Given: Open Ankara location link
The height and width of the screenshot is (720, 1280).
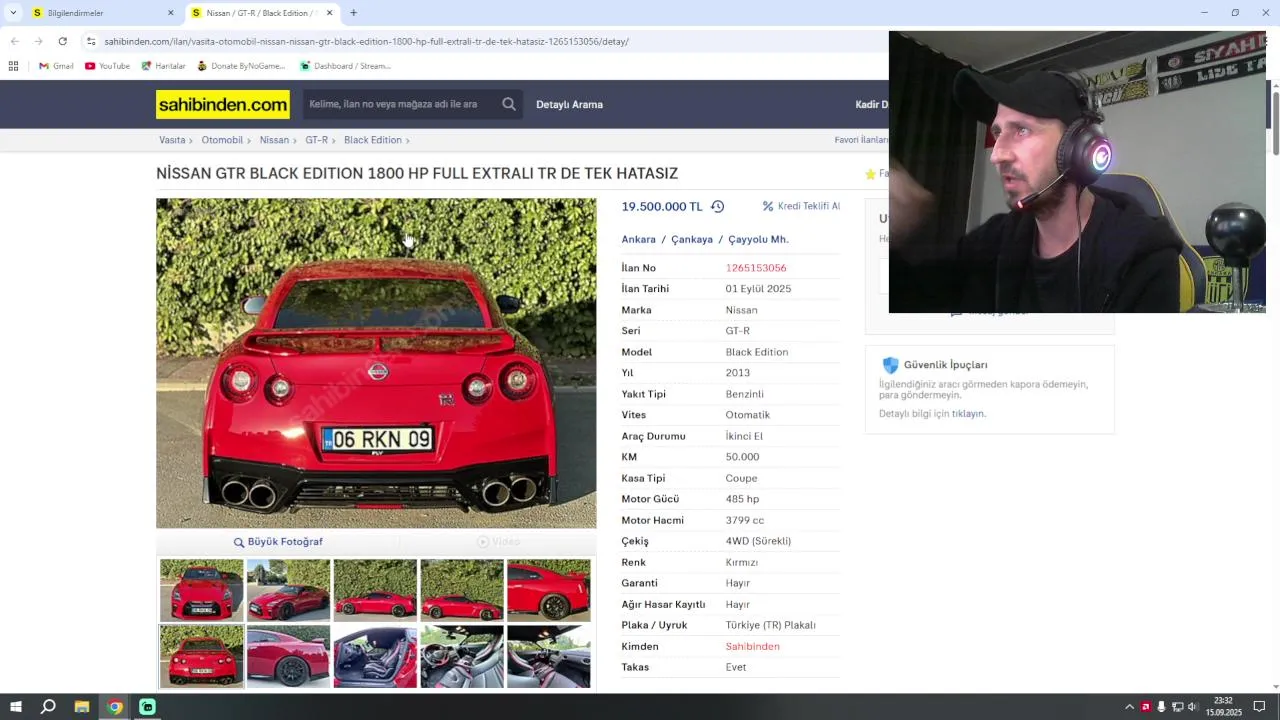Looking at the screenshot, I should pos(638,240).
